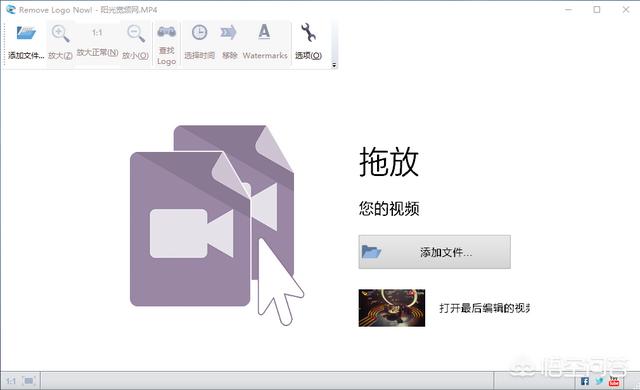Screen dimensions: 640x390
Task: Click the Remove Logo Now app icon in the title bar
Action: 11,9
